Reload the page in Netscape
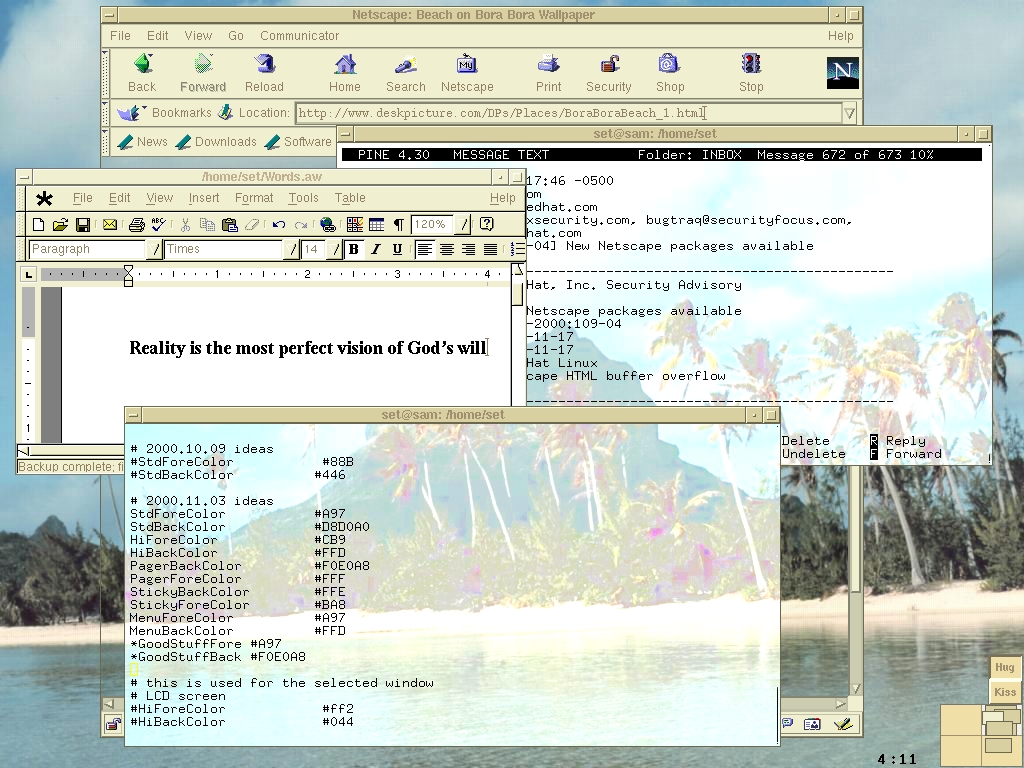 click(264, 73)
